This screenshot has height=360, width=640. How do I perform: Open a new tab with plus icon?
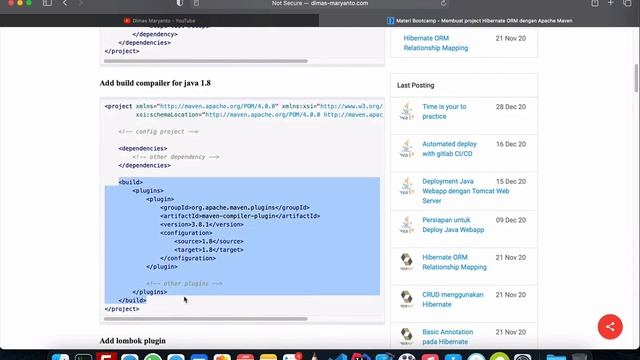coord(611,3)
